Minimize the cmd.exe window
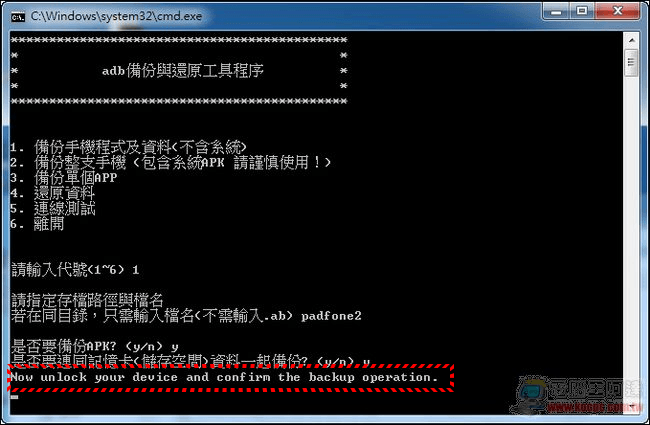Image resolution: width=650 pixels, height=425 pixels. 556,11
